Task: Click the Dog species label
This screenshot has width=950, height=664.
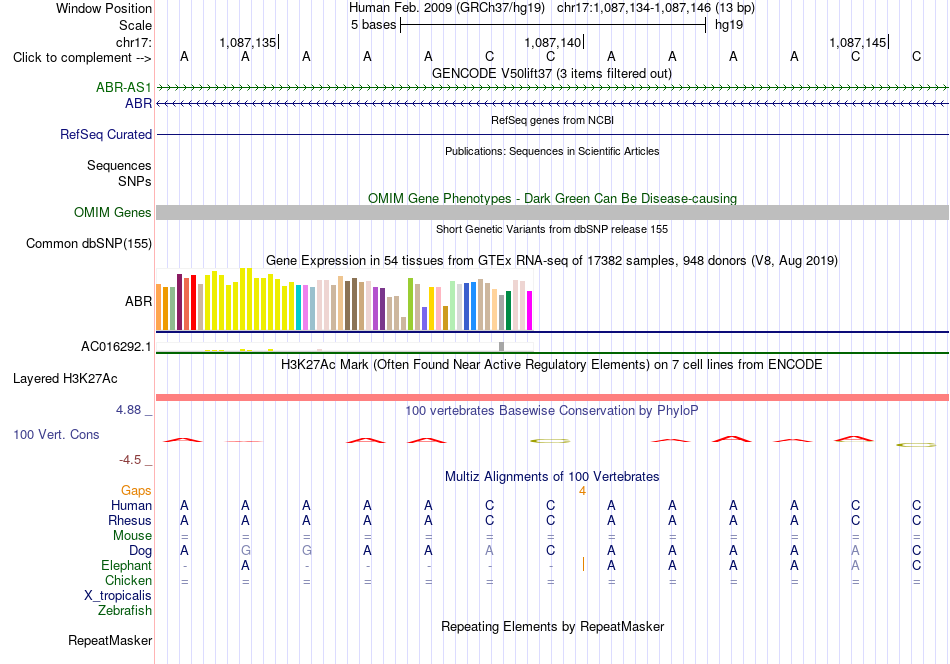Action: [141, 550]
